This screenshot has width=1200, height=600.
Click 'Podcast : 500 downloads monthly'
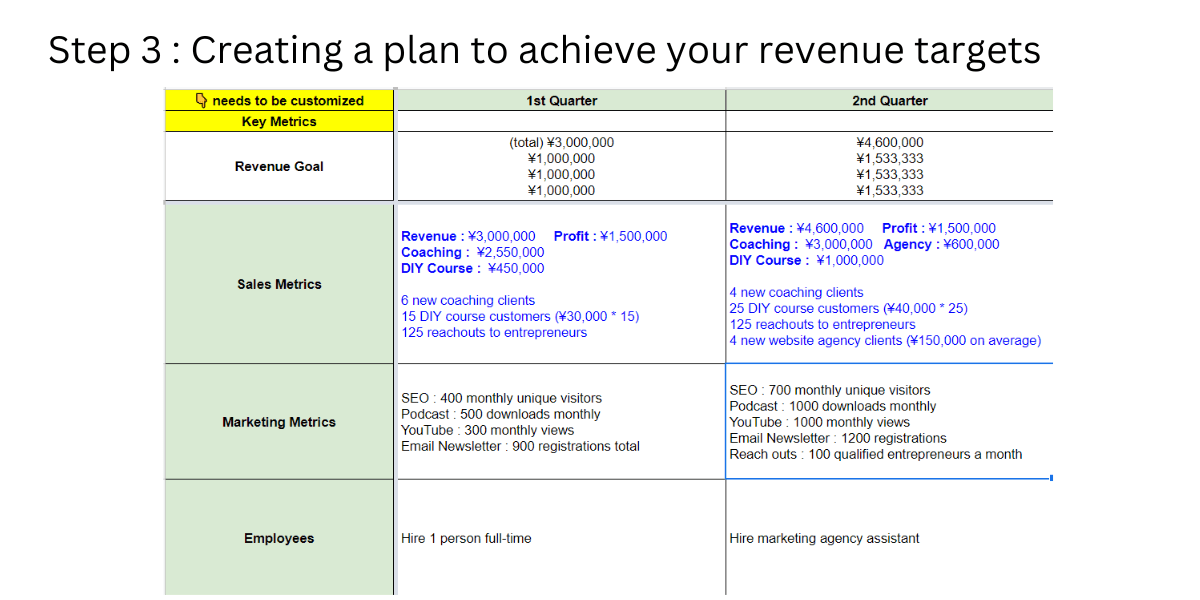tap(501, 415)
